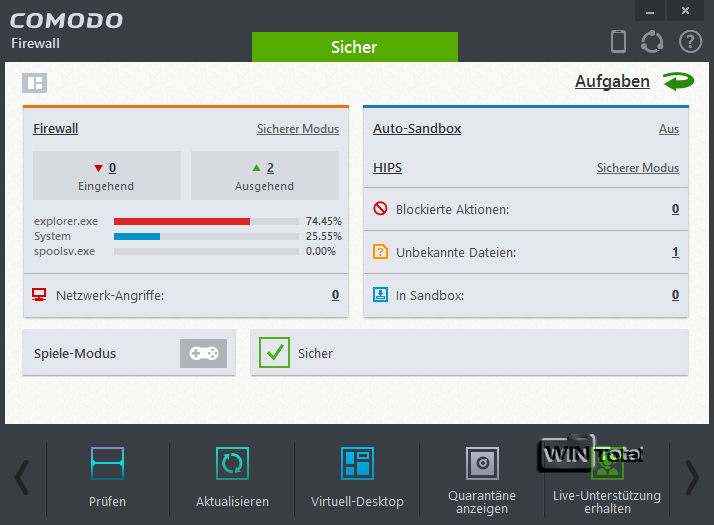
Task: Click the red explorer.exe traffic bar
Action: click(x=182, y=221)
